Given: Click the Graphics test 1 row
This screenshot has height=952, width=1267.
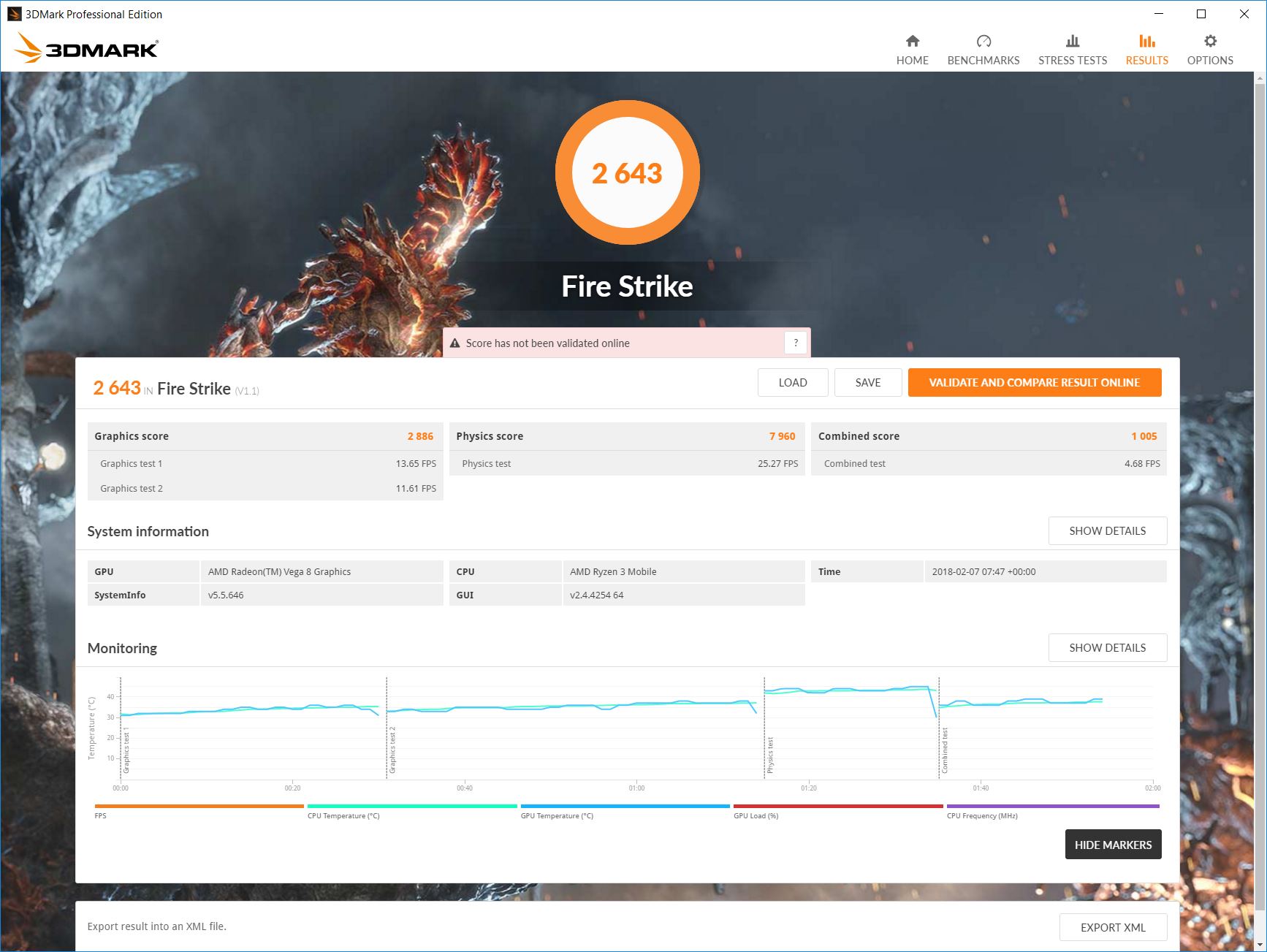Looking at the screenshot, I should 265,463.
